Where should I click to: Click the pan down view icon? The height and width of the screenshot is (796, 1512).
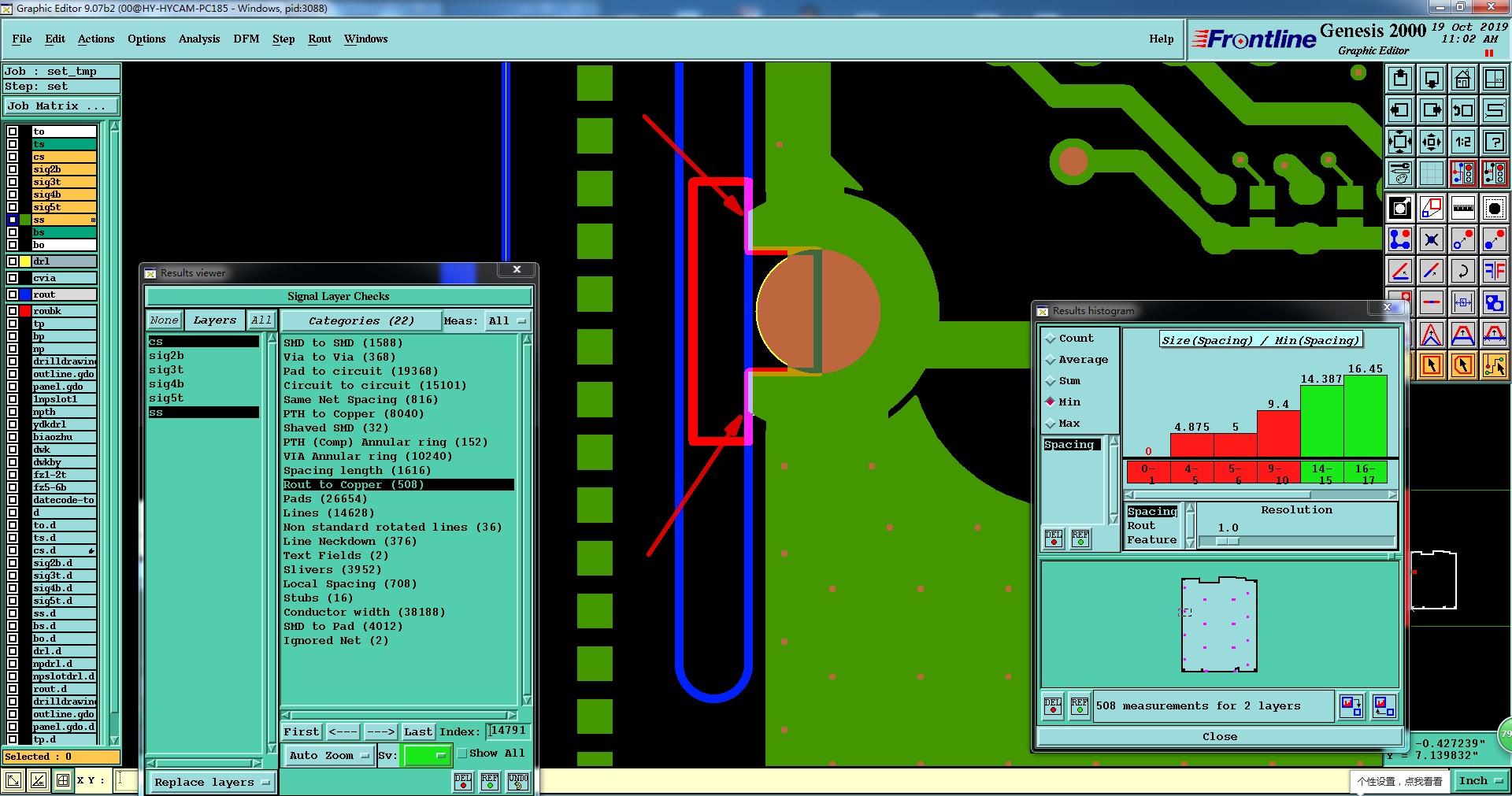(x=1432, y=79)
